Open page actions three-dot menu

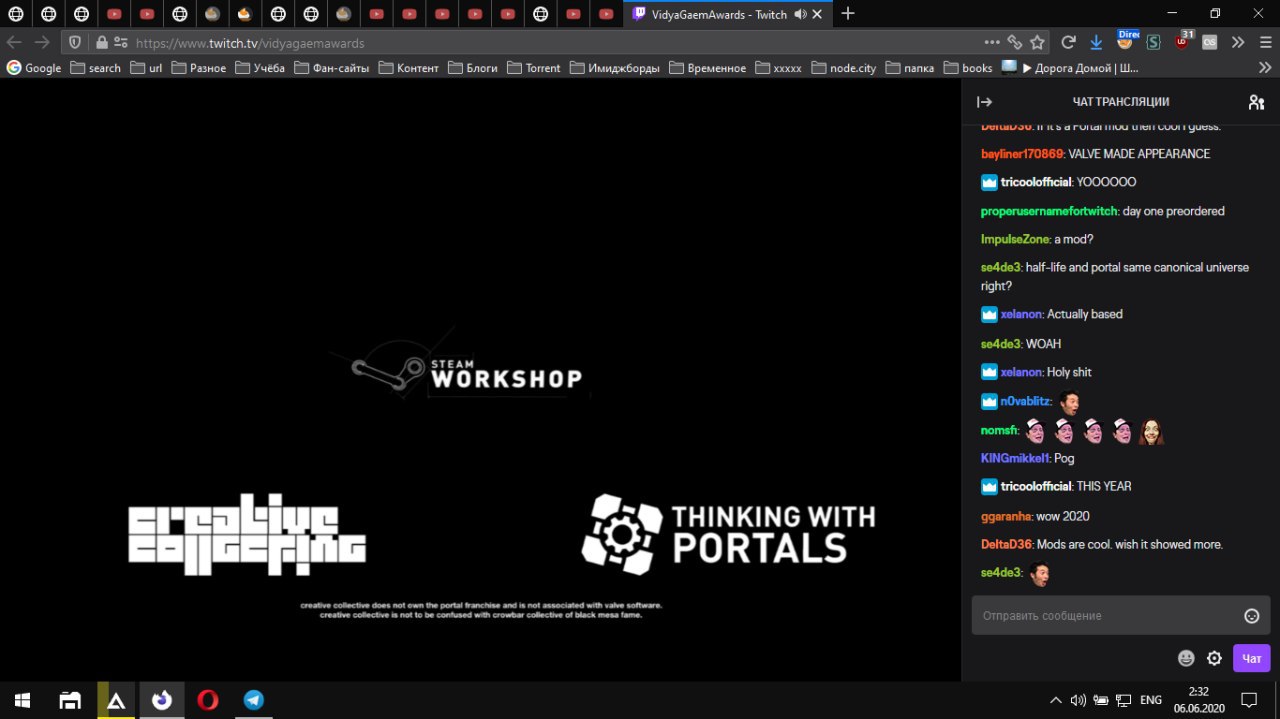click(992, 43)
